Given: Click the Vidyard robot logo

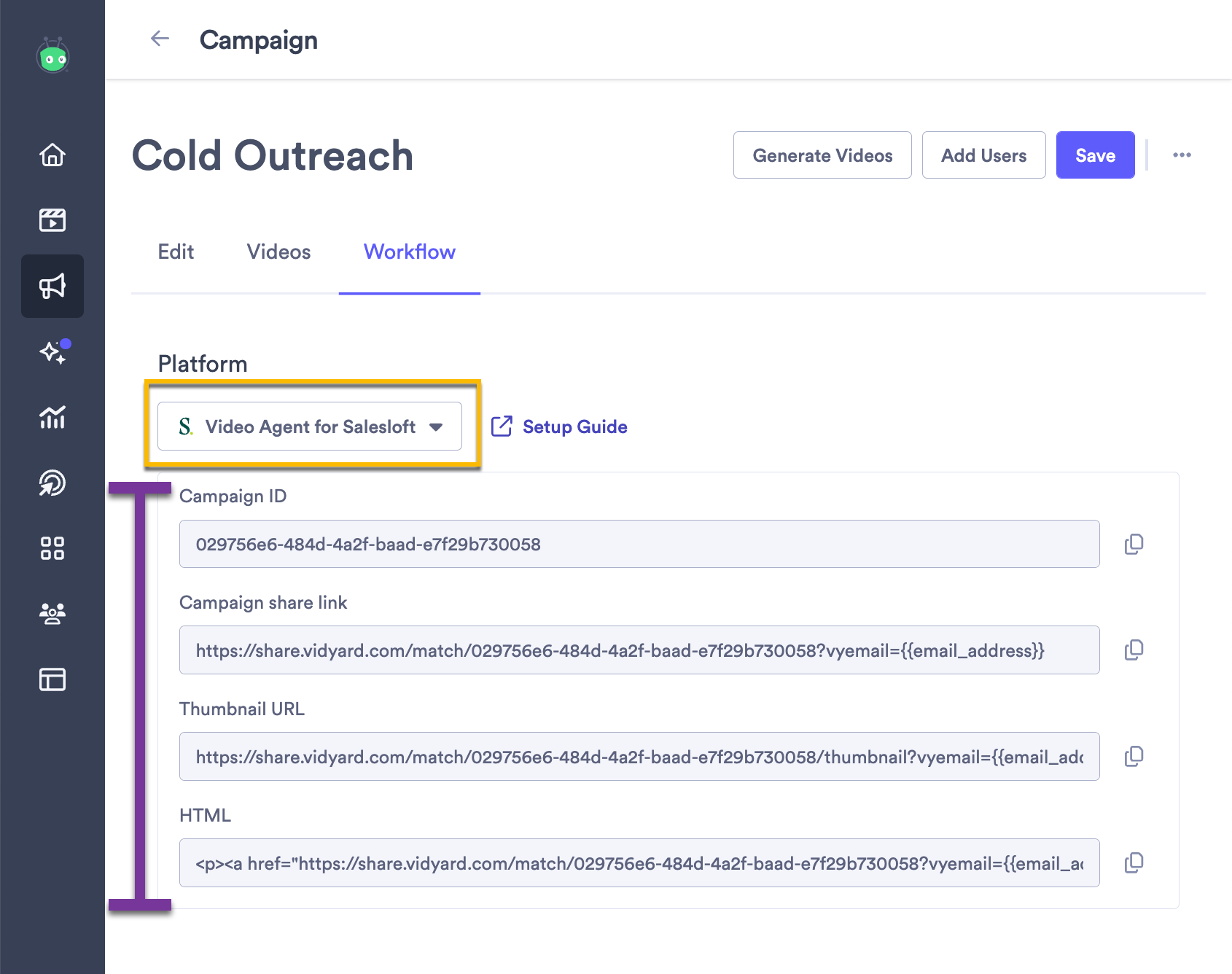Looking at the screenshot, I should tap(52, 55).
